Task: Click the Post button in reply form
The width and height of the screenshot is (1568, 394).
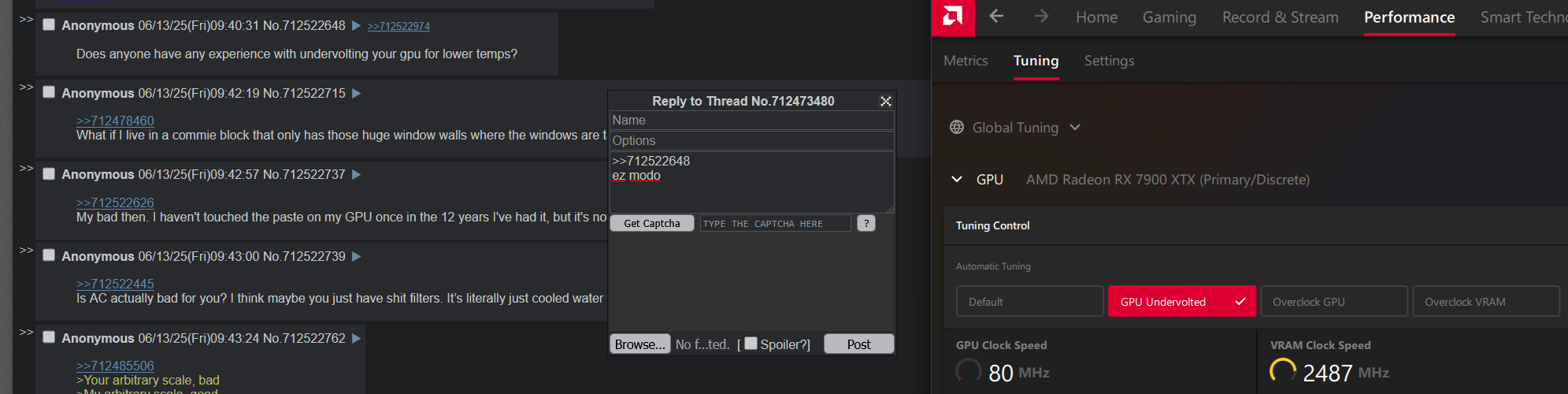Action: point(858,344)
